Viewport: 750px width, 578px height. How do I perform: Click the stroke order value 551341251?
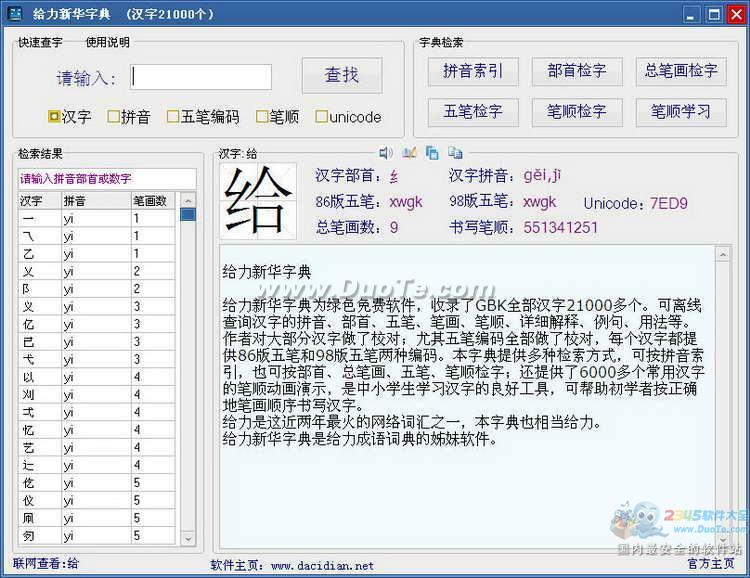point(561,227)
